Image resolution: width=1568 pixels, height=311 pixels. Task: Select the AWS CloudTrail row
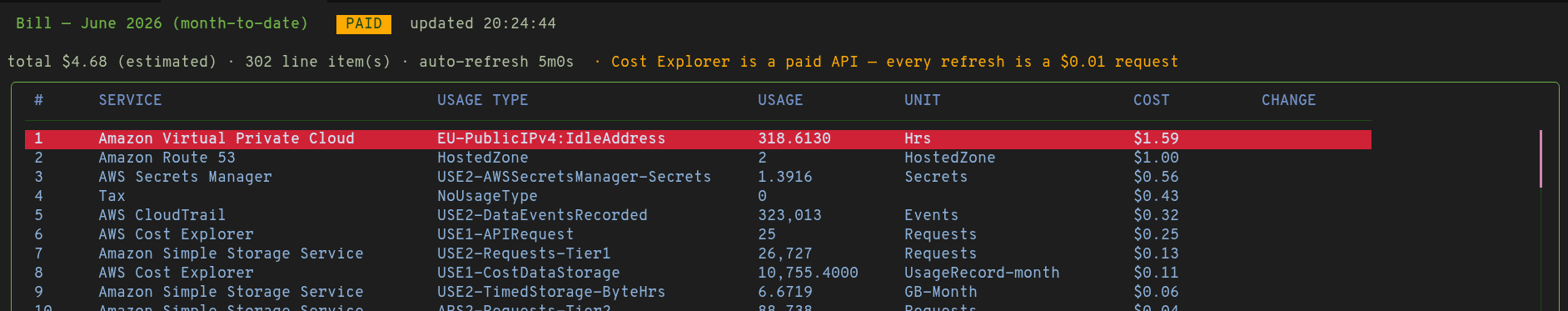[x=698, y=215]
